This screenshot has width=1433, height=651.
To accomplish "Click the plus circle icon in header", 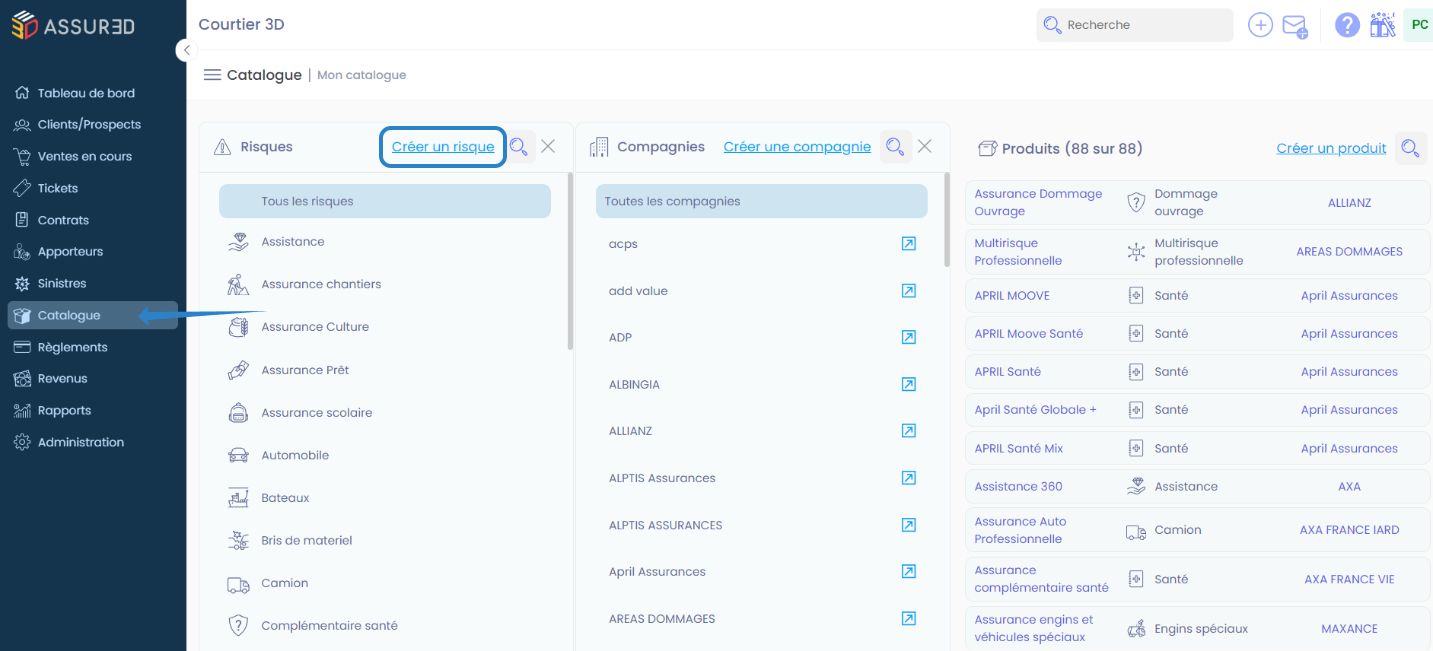I will (1260, 25).
